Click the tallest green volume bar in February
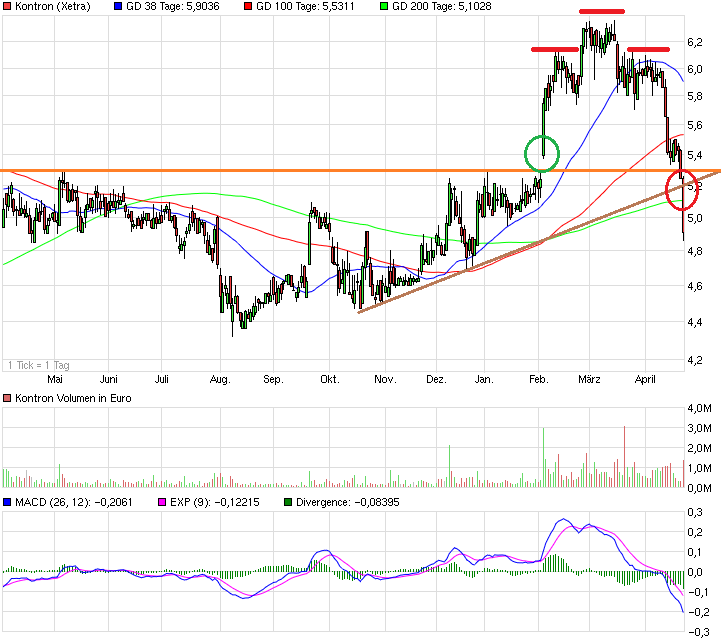Screen dimensions: 721x640 coord(544,457)
